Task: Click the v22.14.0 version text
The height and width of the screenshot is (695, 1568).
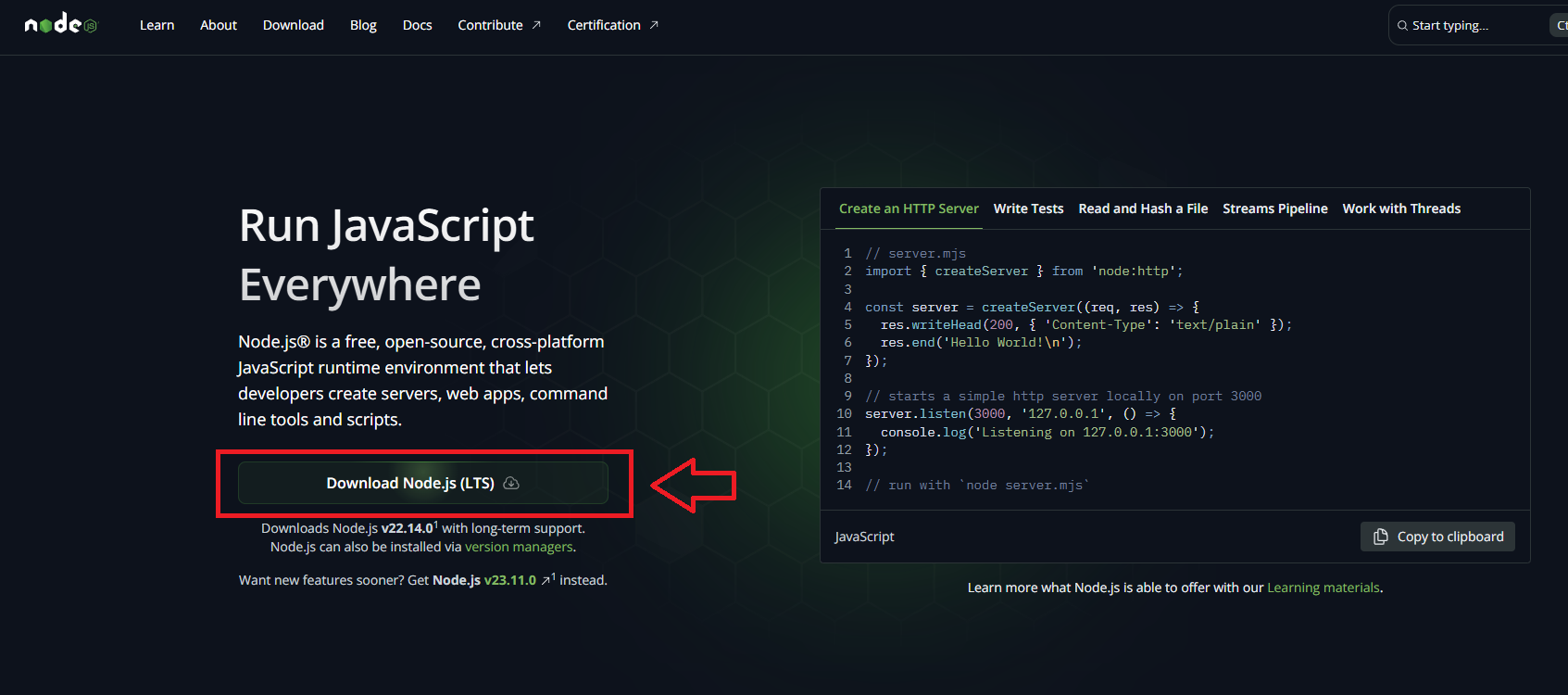Action: pos(408,528)
